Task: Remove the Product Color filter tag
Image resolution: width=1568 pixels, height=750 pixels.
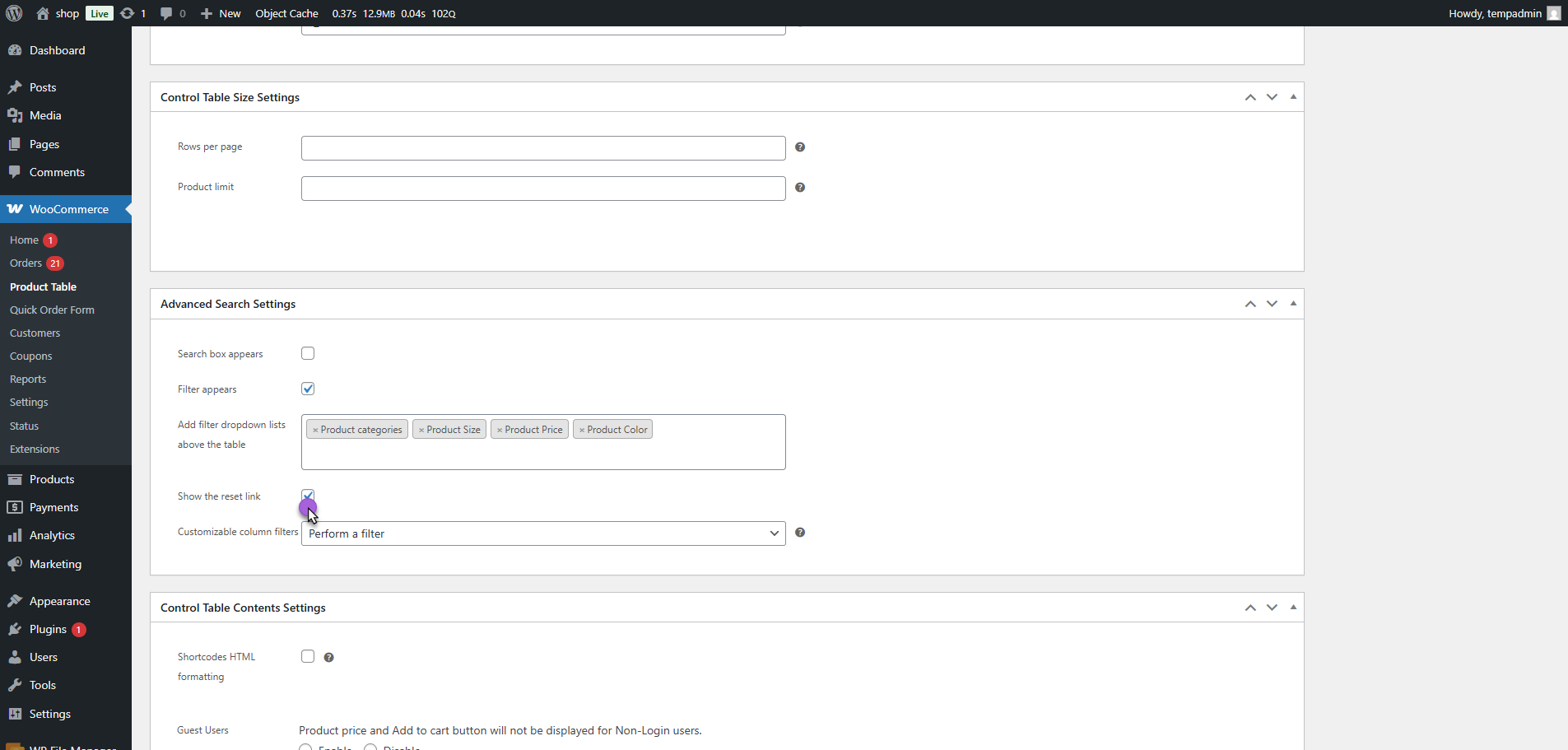Action: click(x=582, y=430)
